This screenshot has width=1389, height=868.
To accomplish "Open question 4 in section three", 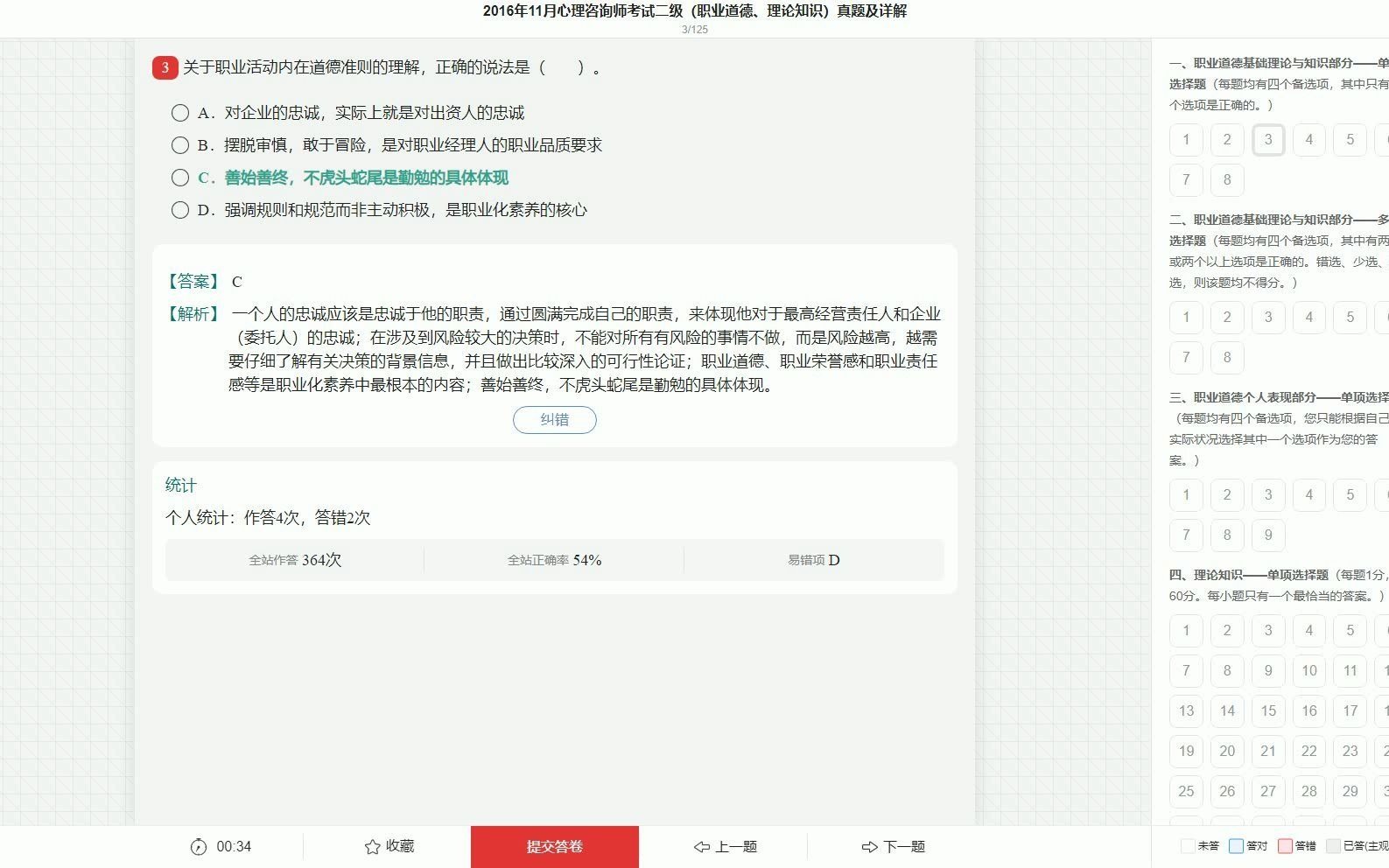I will 1309,494.
